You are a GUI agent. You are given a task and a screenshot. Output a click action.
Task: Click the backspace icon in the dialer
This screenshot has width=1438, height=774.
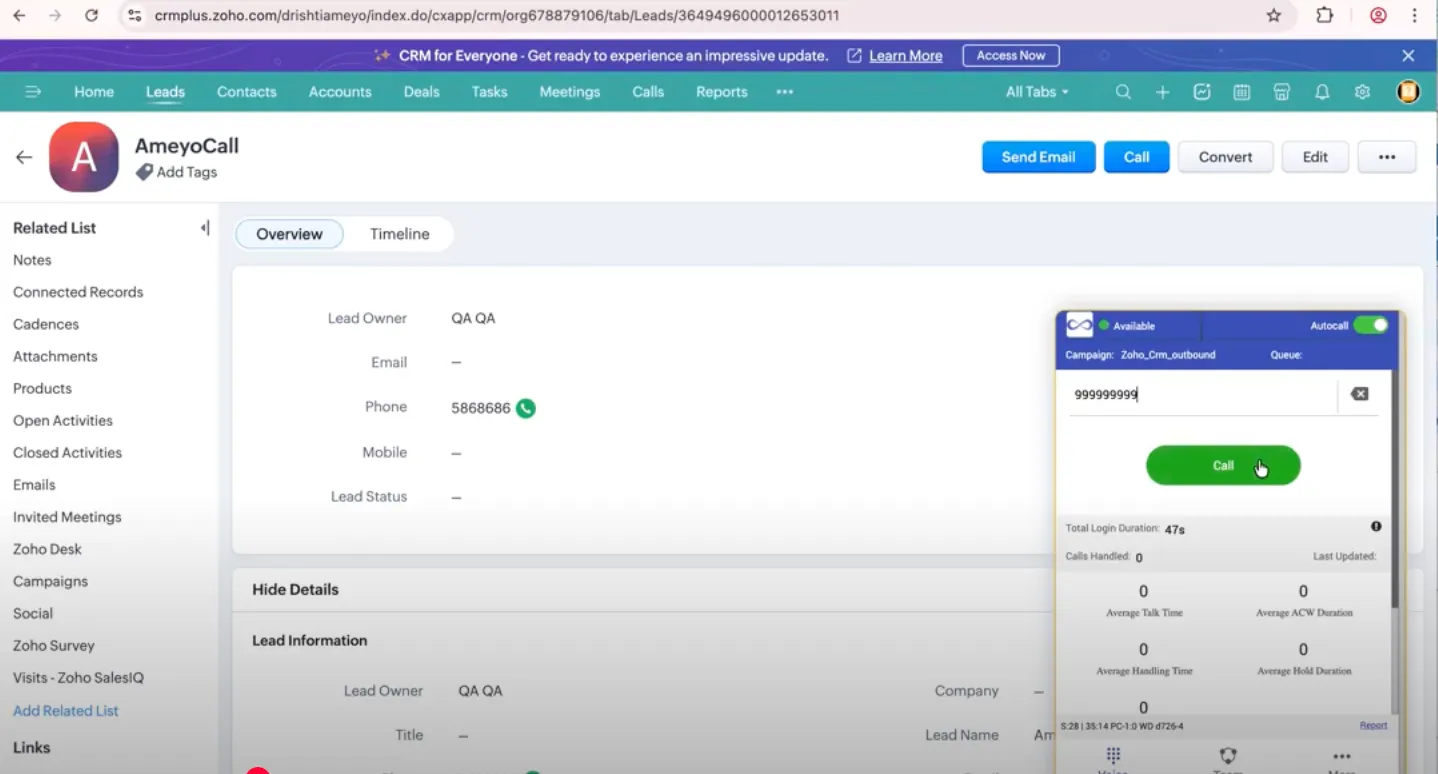point(1359,394)
